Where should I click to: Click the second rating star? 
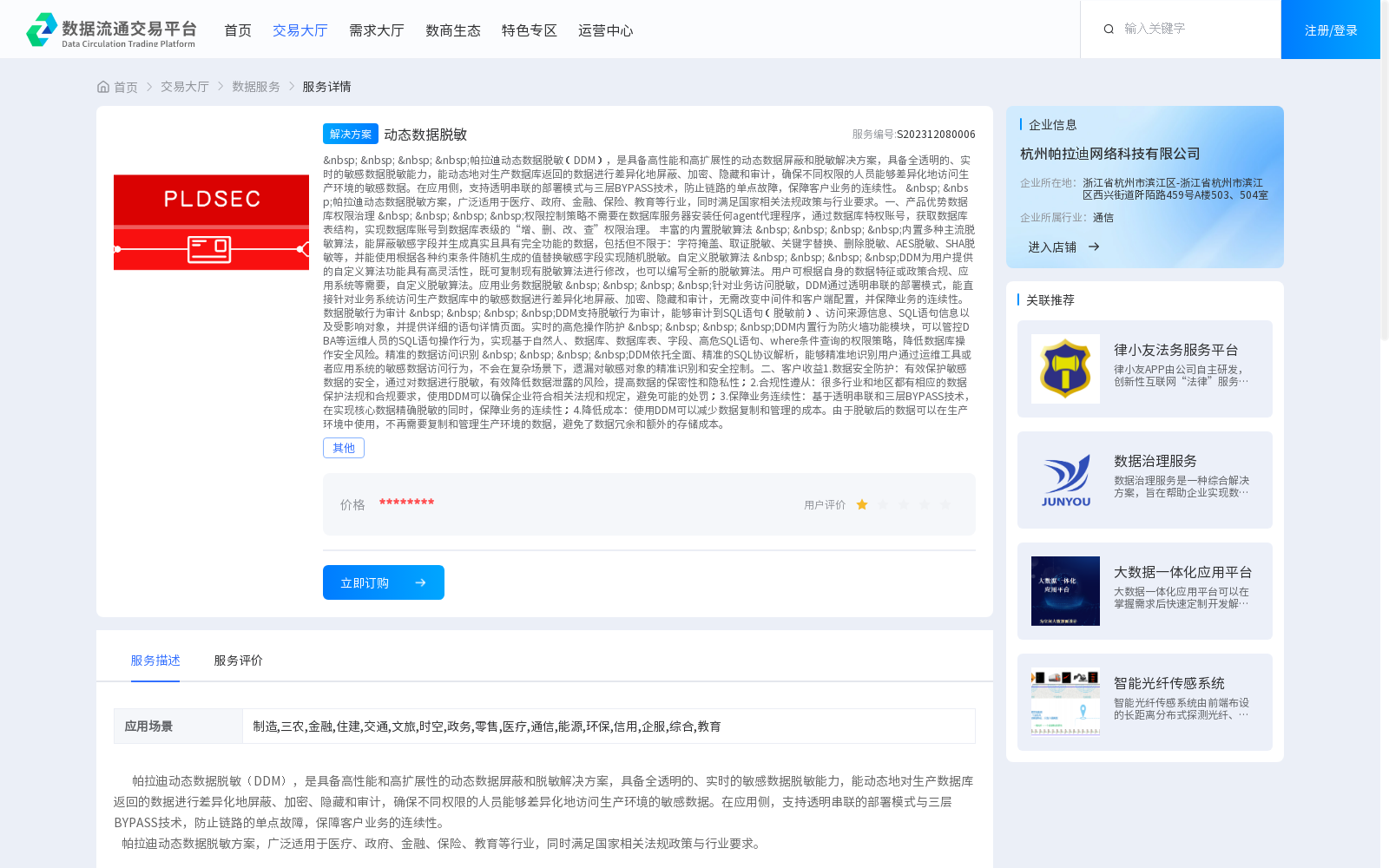(x=883, y=504)
